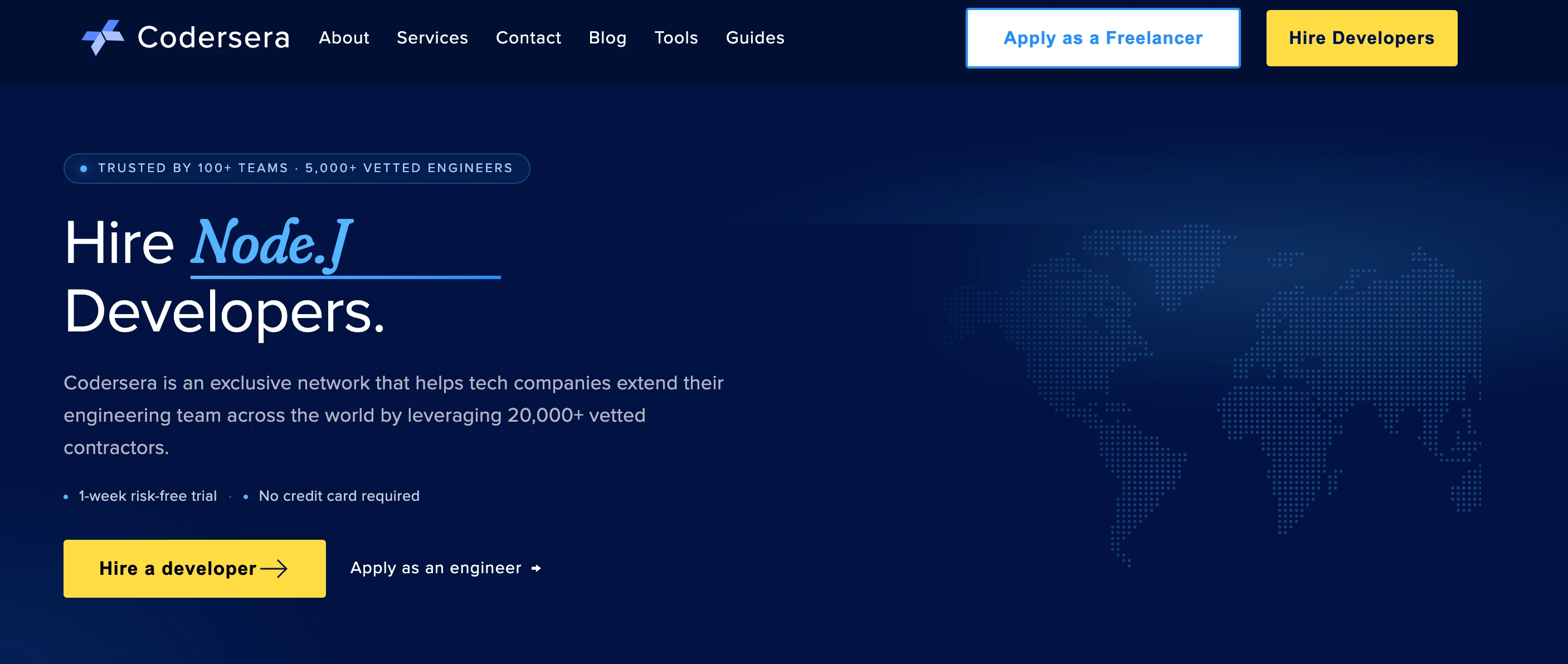Click Apply as a Freelancer button

coord(1103,38)
